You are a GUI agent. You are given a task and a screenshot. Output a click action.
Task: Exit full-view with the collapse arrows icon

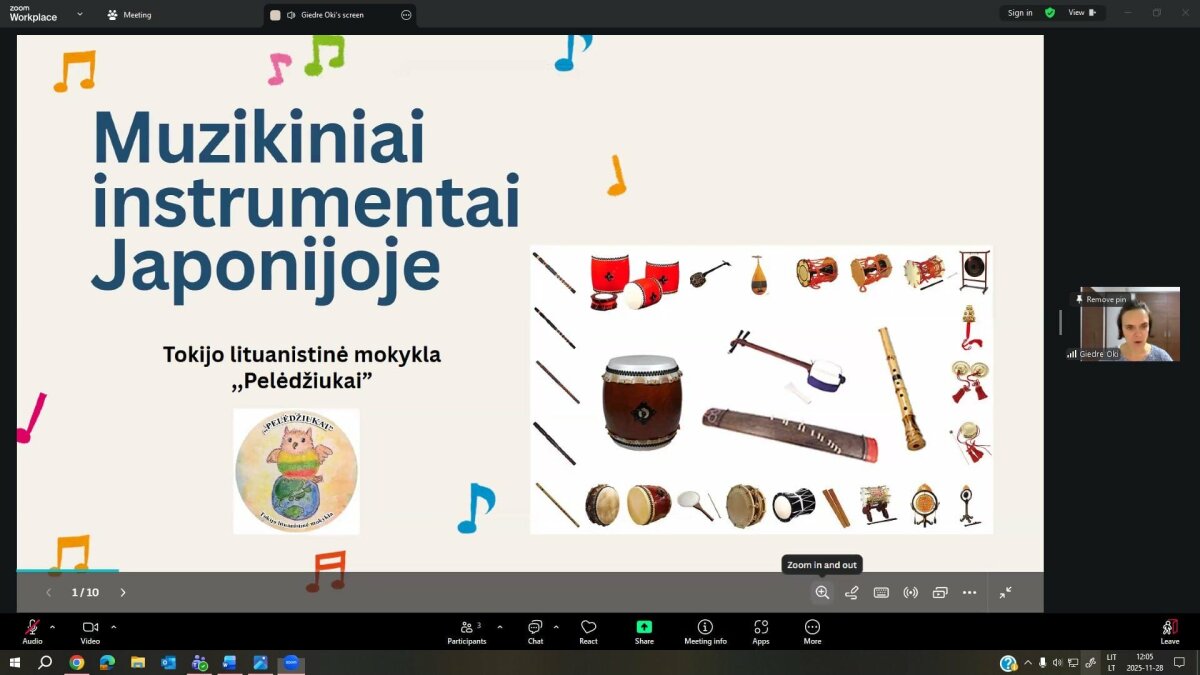click(1005, 592)
